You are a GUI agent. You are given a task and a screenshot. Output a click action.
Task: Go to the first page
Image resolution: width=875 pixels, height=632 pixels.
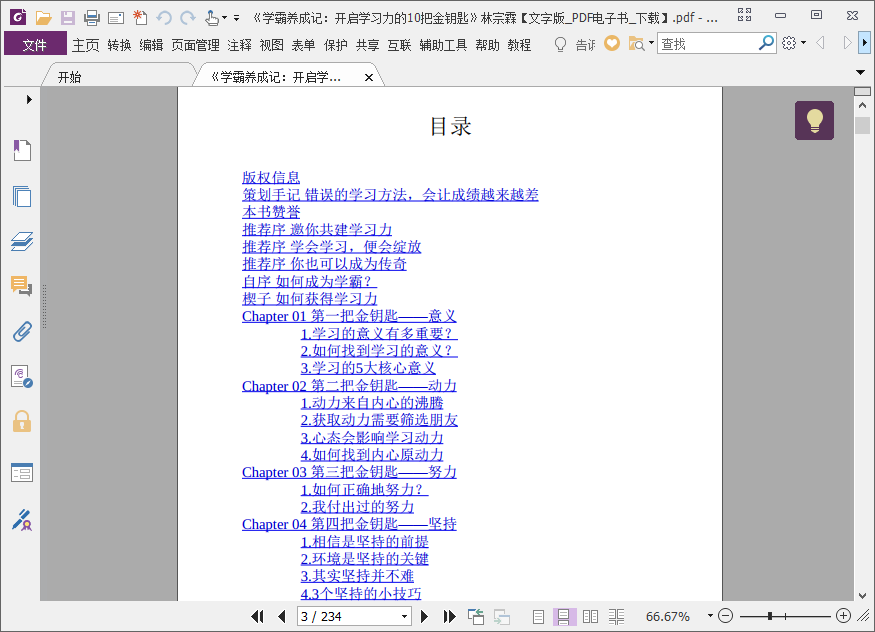click(257, 616)
